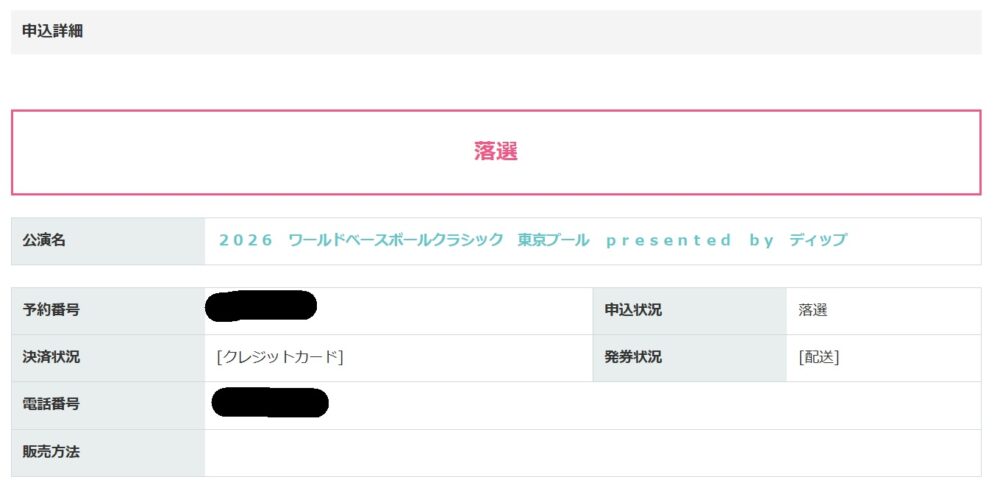This screenshot has height=496, width=1000.
Task: Click "presented by" in the event title
Action: point(690,240)
